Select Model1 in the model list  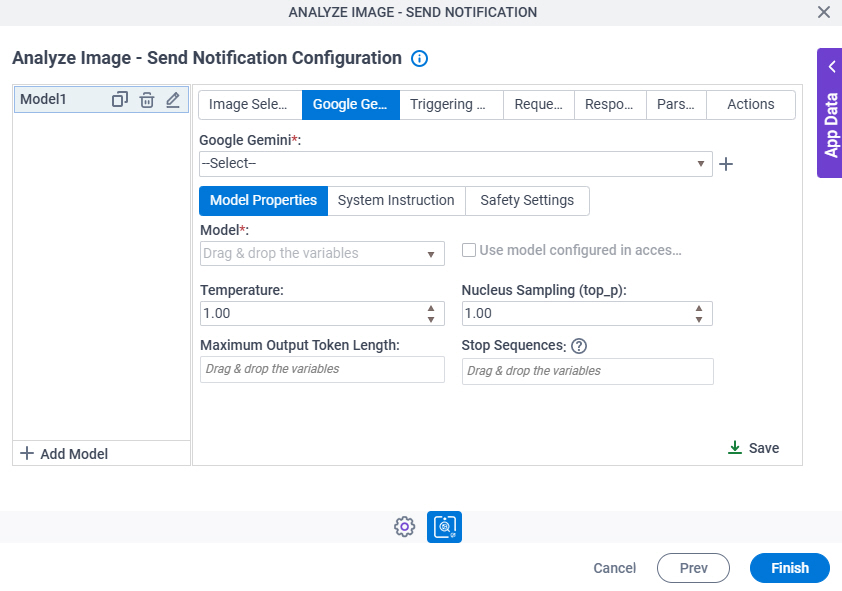pyautogui.click(x=101, y=100)
